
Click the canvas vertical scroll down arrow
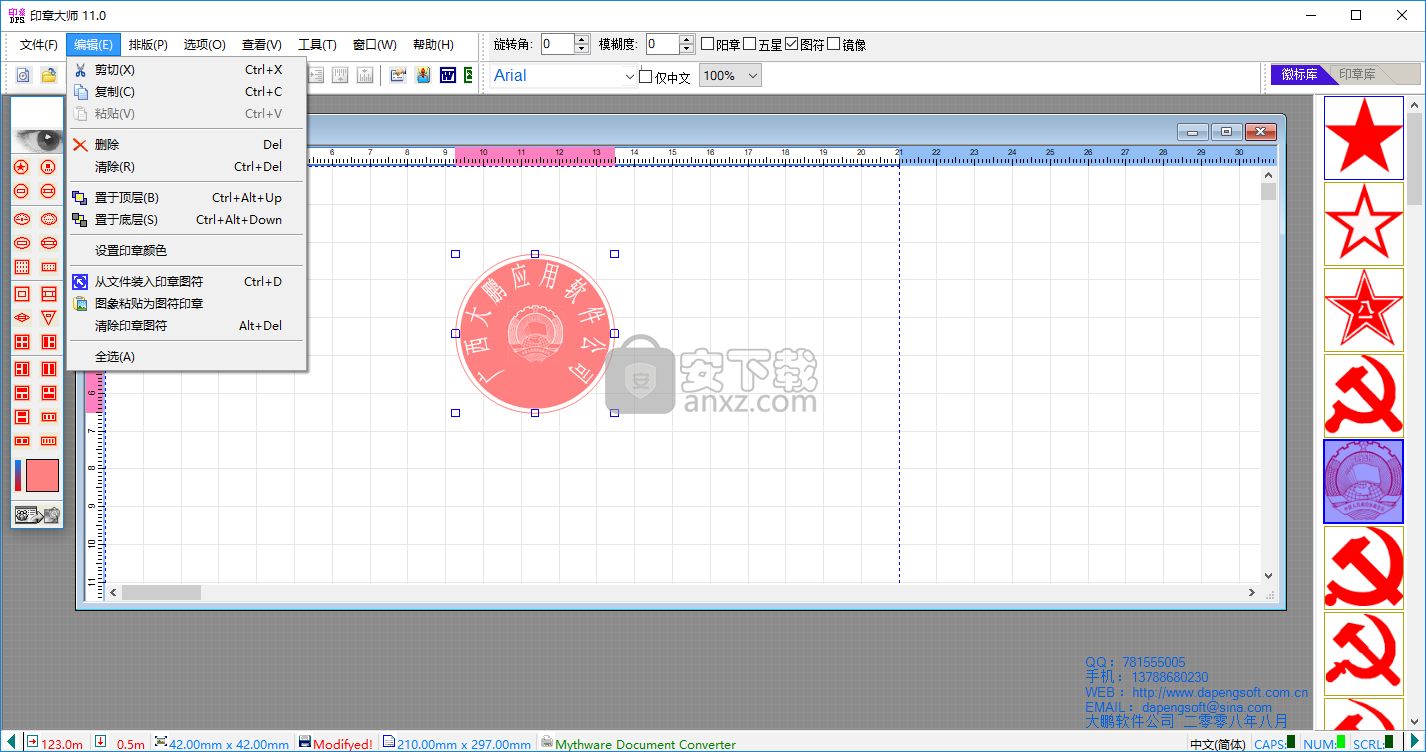coord(1268,576)
